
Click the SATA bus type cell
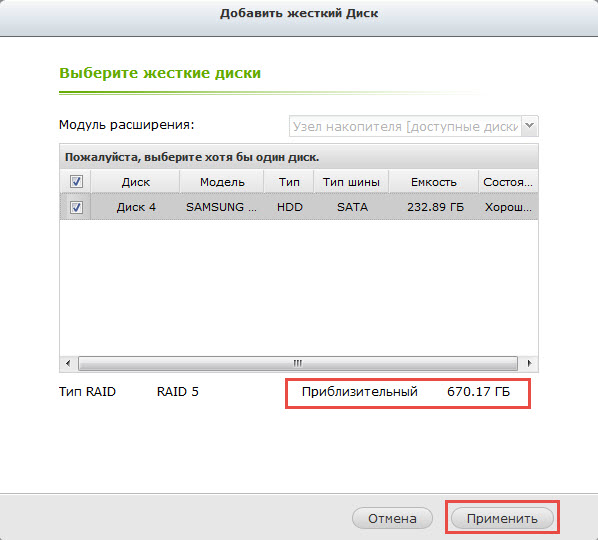coord(352,207)
